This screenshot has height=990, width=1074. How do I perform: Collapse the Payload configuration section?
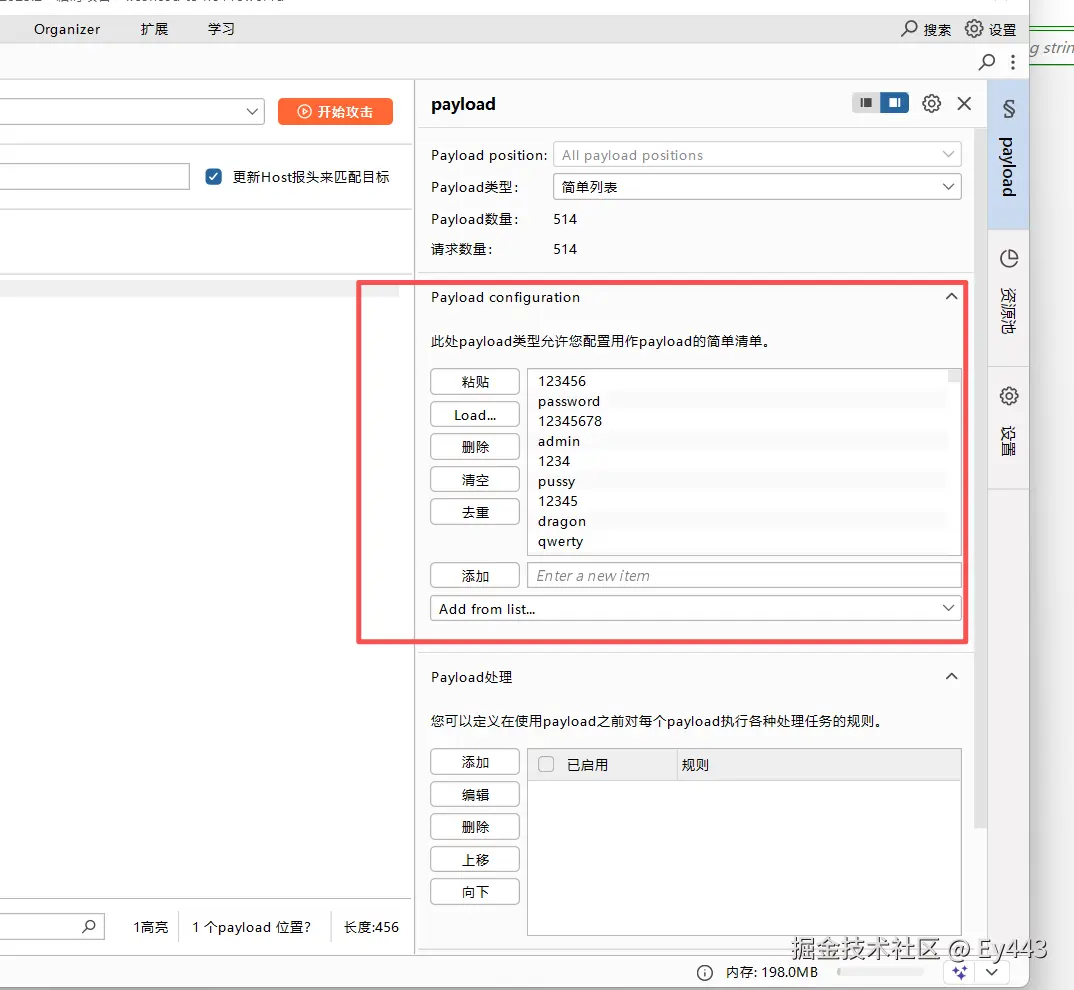pos(951,297)
